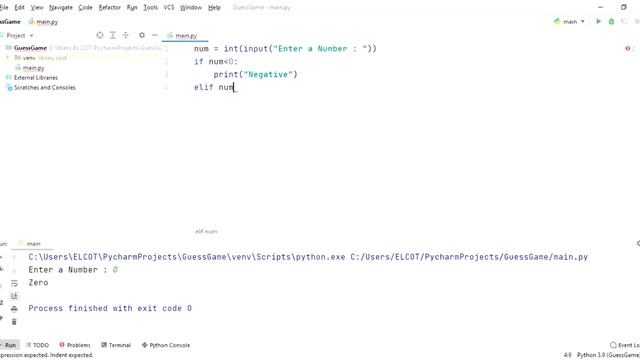Select GuessGame project root in tree
The image size is (640, 360).
tap(30, 48)
